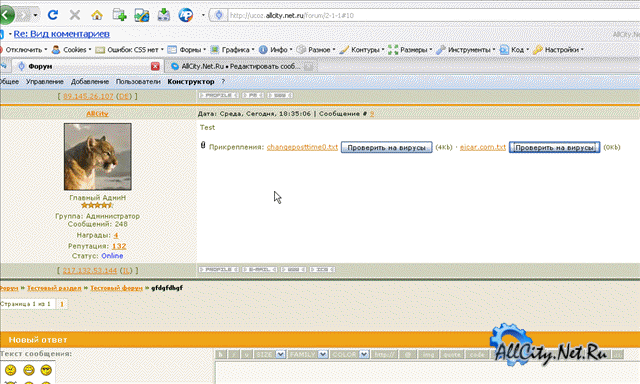Click the cougar avatar image
Screen dimensions: 640x384
98,157
